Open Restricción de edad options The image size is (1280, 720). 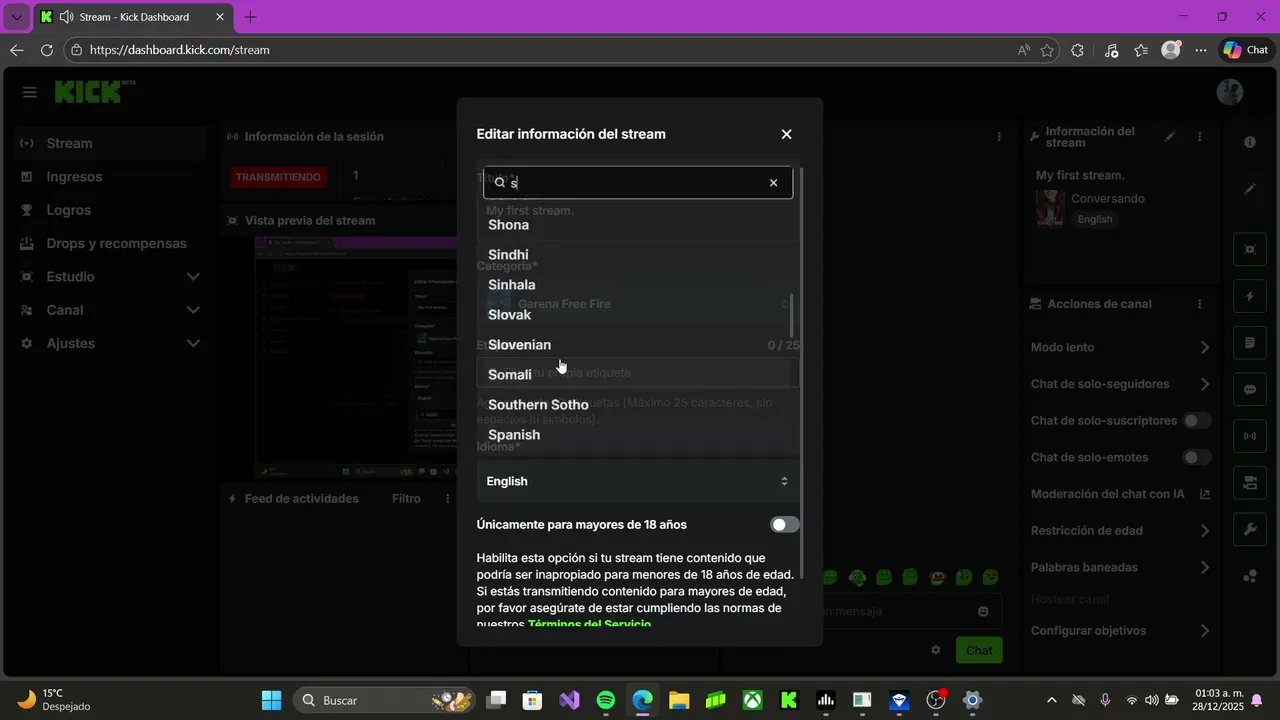[x=1120, y=531]
